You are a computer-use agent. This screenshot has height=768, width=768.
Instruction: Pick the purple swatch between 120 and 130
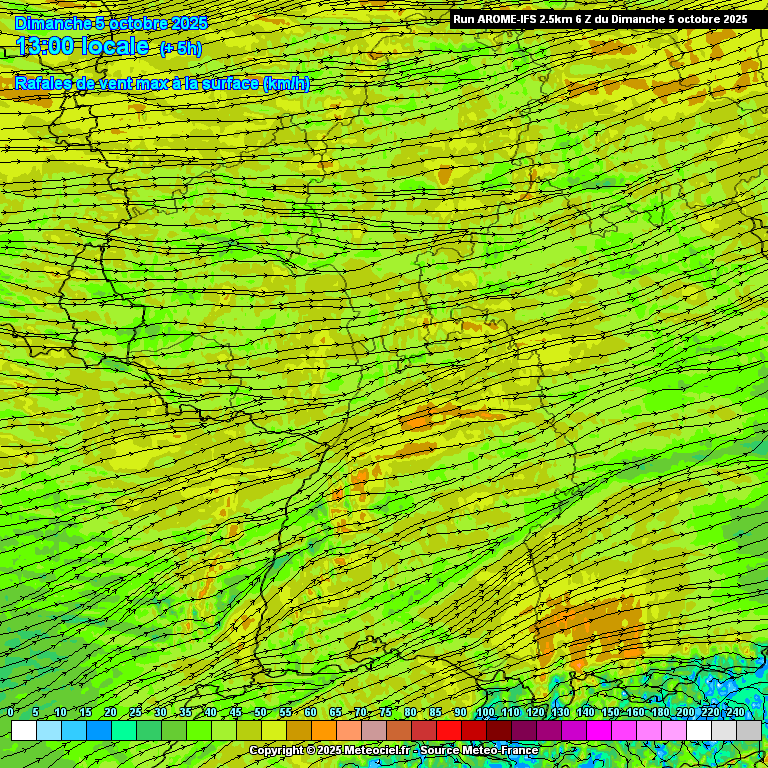point(548,731)
